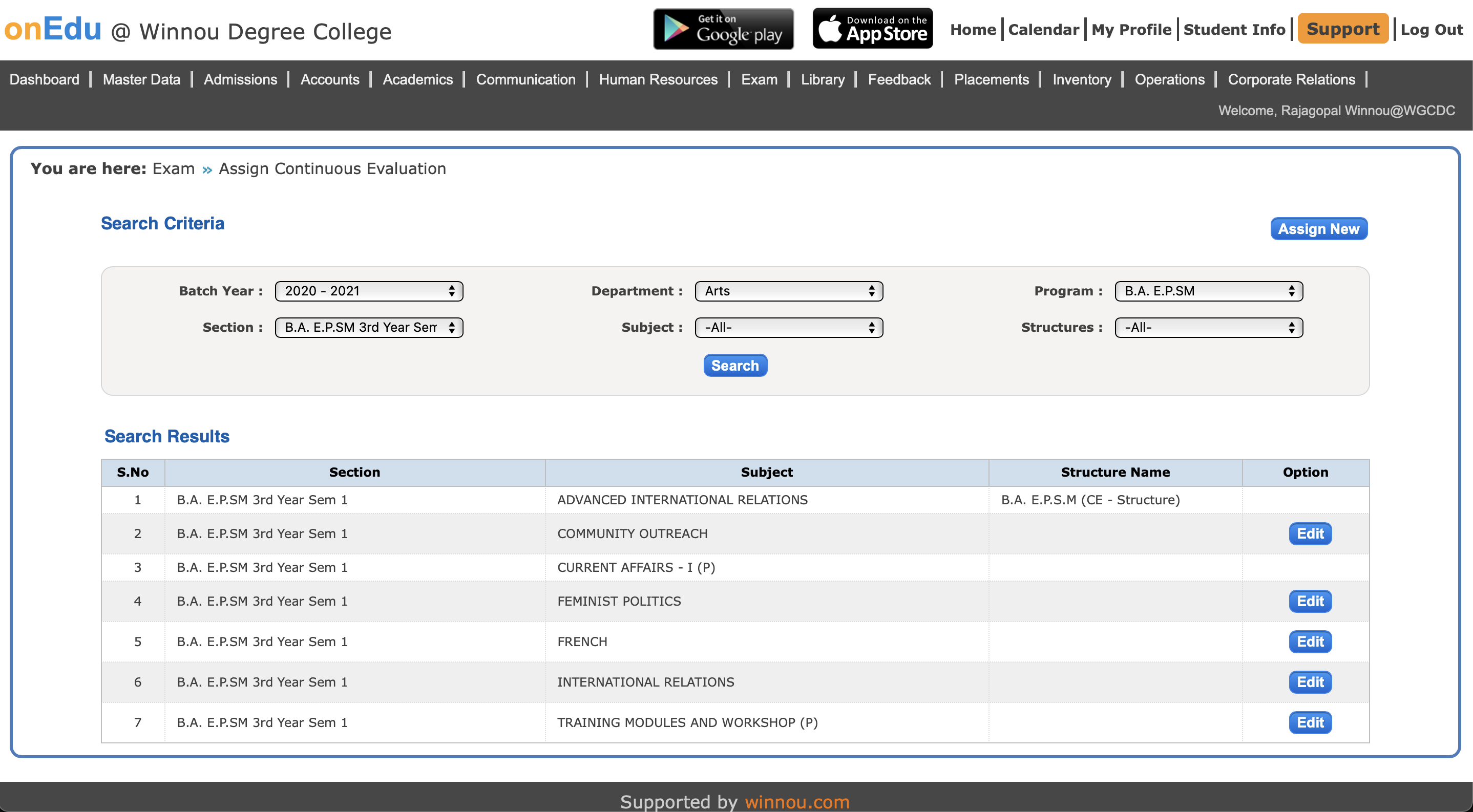Expand the Section dropdown
Screen dimensions: 1473x812
[369, 328]
